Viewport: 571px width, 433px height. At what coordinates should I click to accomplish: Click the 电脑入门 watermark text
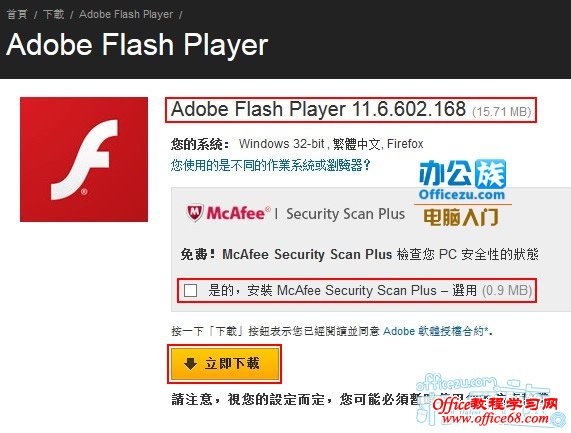point(461,217)
